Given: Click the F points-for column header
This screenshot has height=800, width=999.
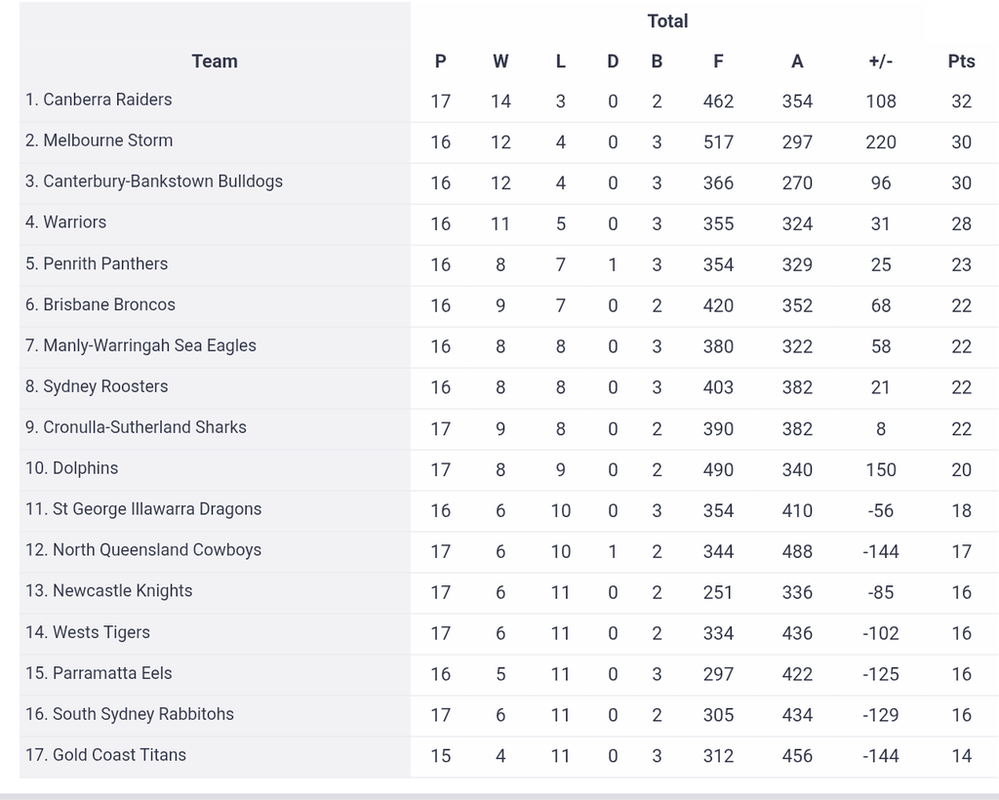Looking at the screenshot, I should click(718, 61).
